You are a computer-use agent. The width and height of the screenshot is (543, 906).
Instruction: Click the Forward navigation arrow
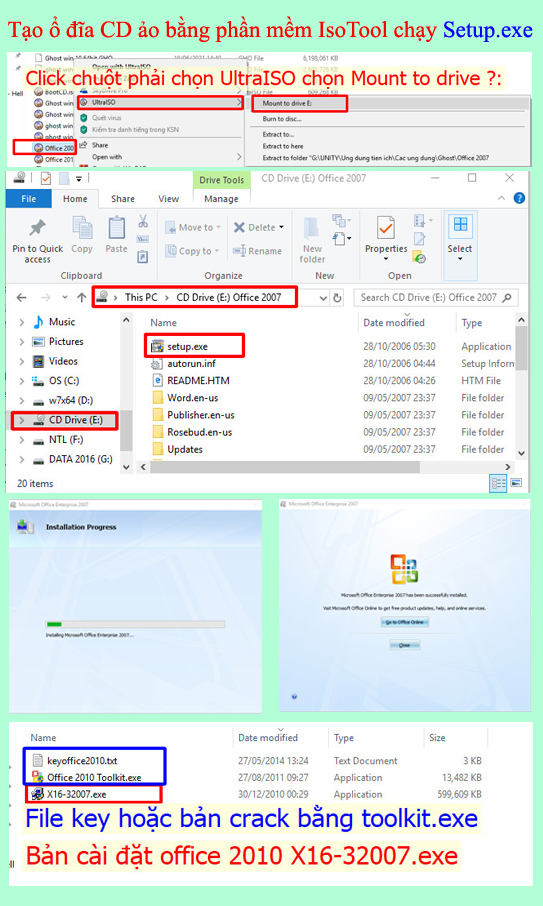click(46, 298)
